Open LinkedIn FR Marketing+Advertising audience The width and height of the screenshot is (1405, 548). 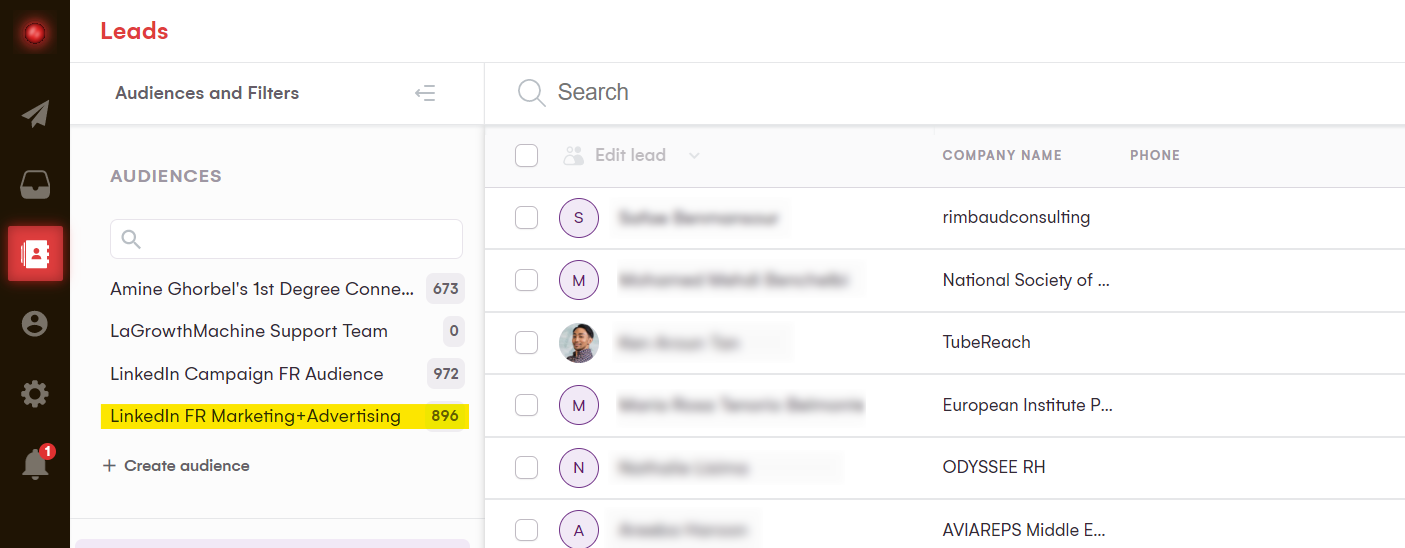pos(255,416)
